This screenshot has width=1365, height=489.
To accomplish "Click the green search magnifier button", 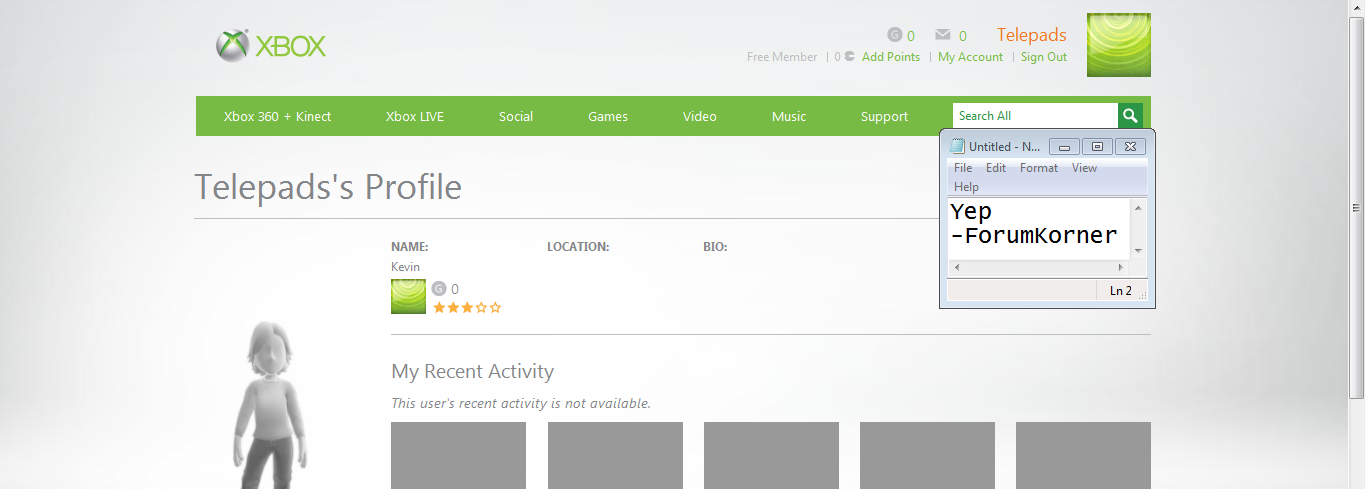I will click(1130, 116).
